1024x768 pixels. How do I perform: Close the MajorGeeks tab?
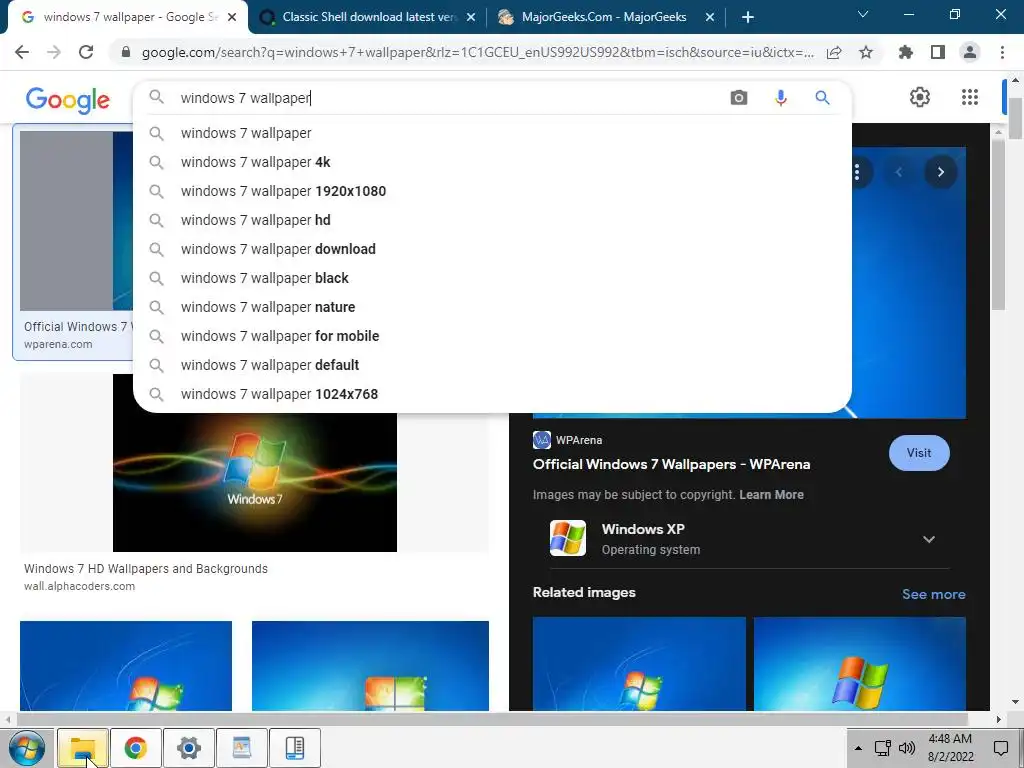coord(710,18)
